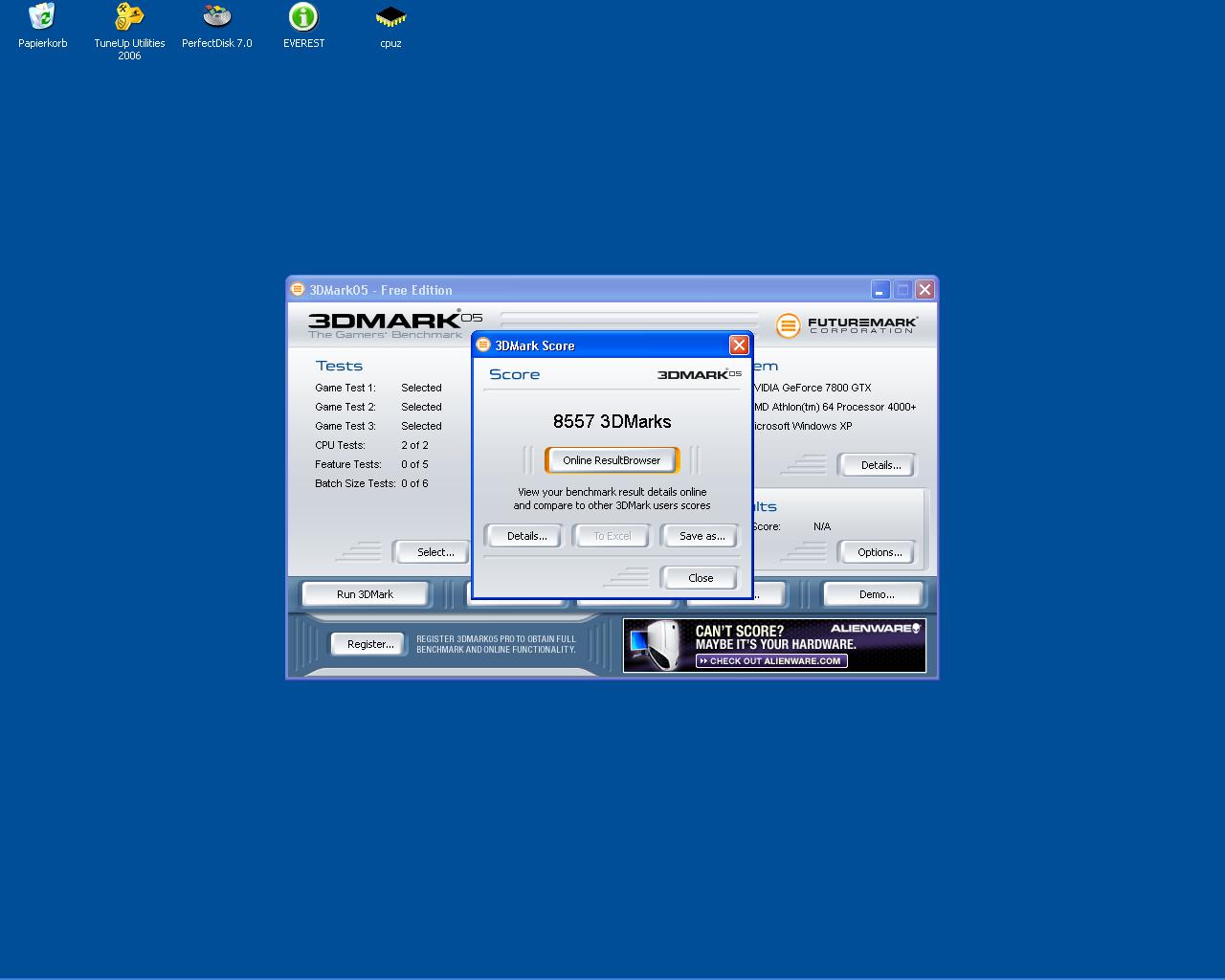The height and width of the screenshot is (980, 1225).
Task: Start benchmark with Run 3DMark
Action: 365,594
